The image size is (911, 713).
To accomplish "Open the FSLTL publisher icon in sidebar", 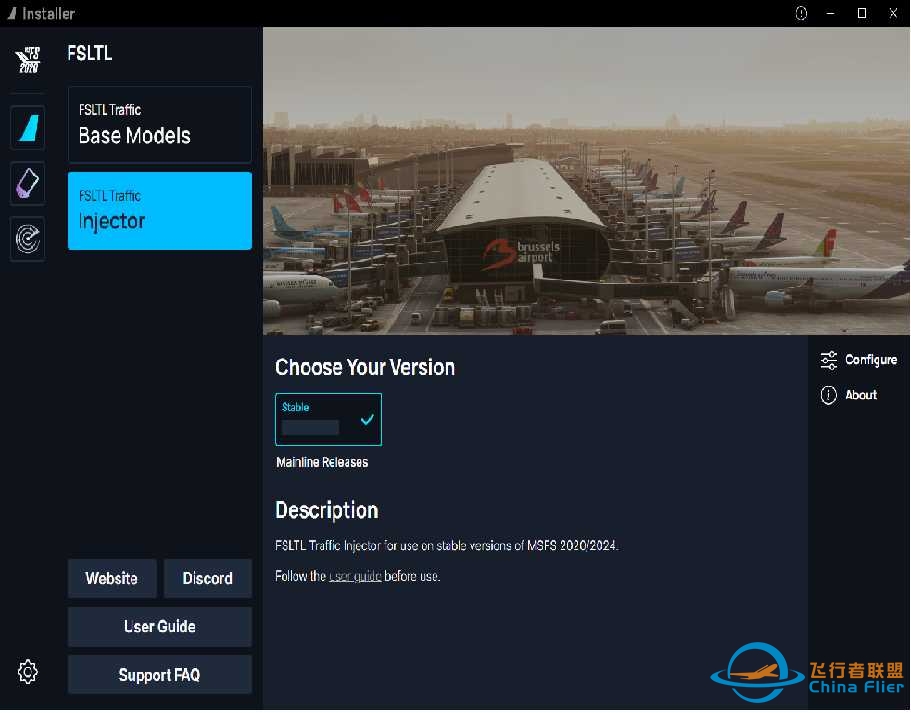I will click(x=28, y=60).
